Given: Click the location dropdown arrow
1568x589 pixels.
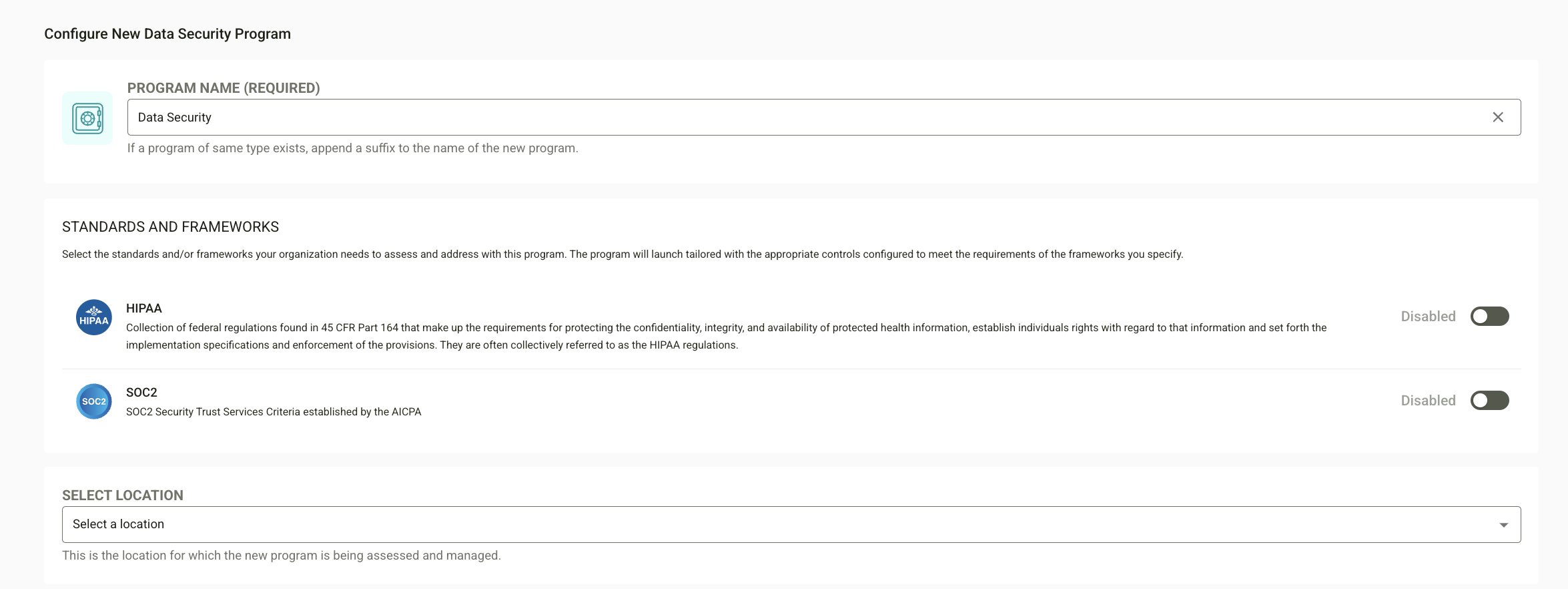Looking at the screenshot, I should pyautogui.click(x=1503, y=525).
